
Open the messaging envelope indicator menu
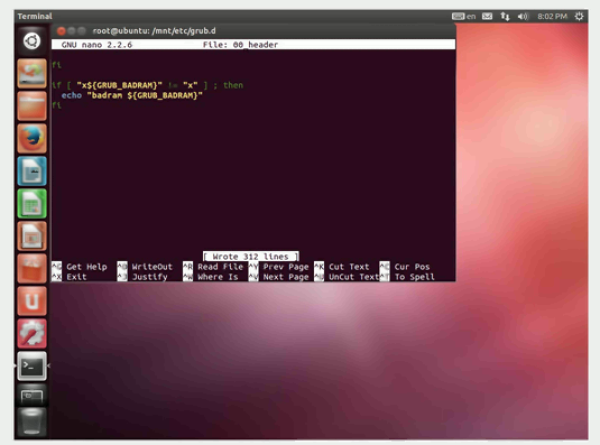pos(487,16)
